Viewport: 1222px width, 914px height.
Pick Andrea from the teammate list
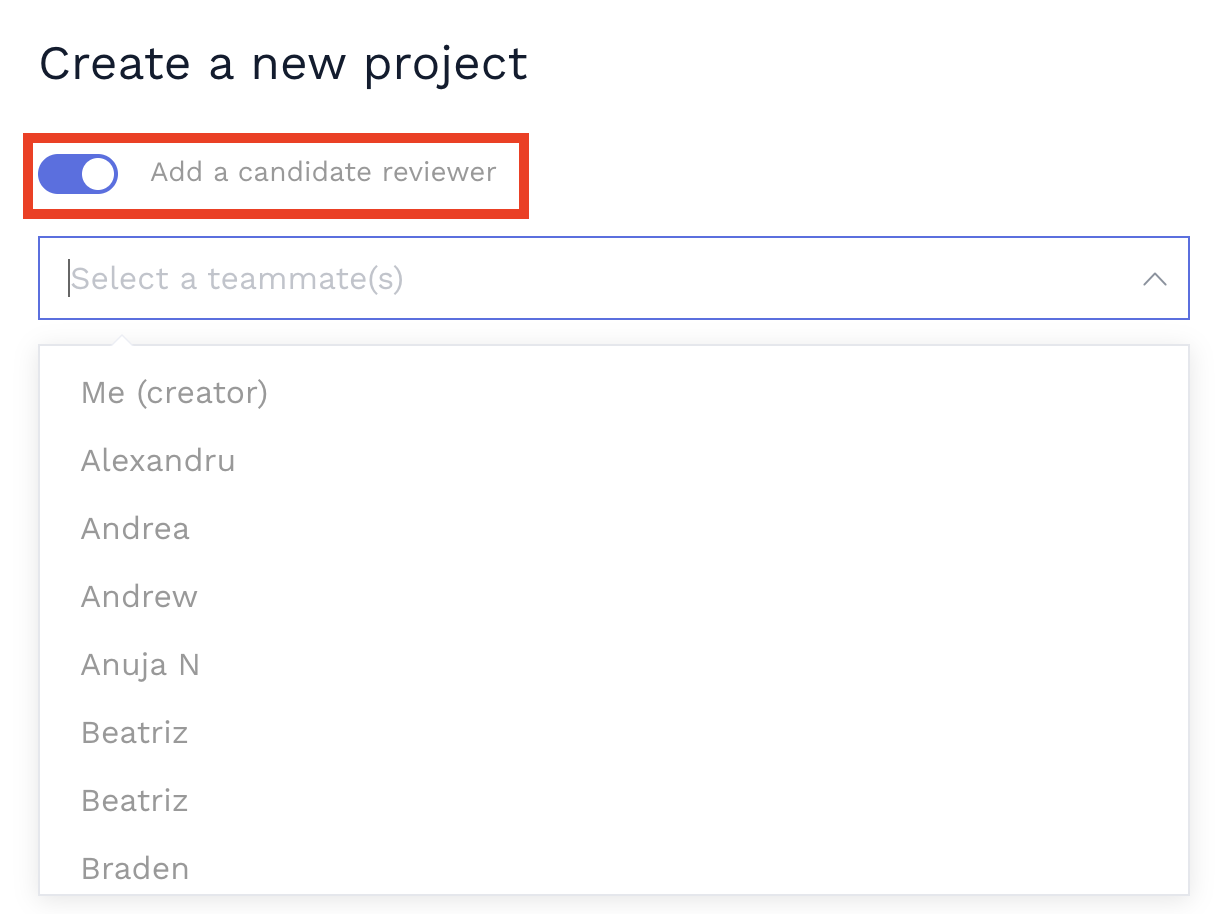point(134,528)
